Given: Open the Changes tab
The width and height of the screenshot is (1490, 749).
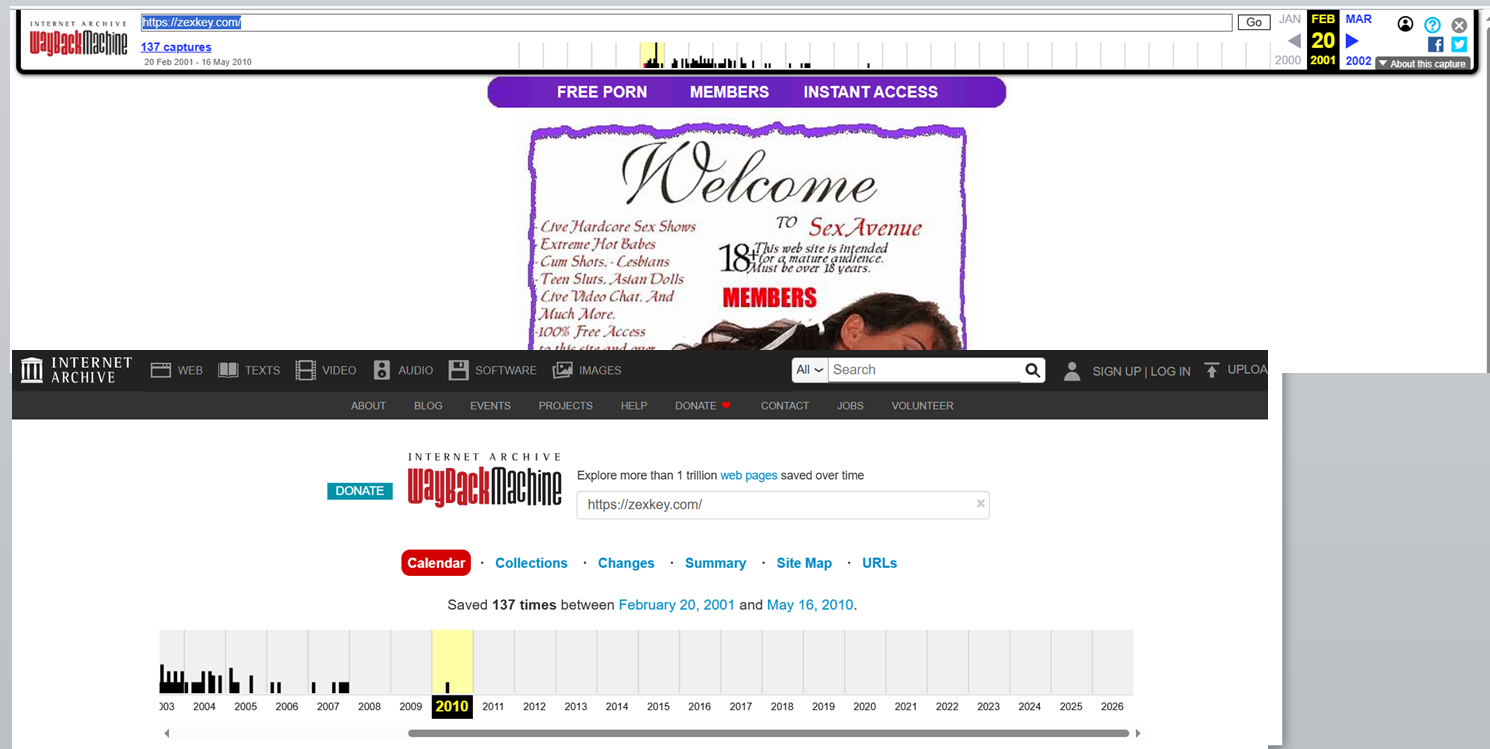Looking at the screenshot, I should [x=626, y=563].
